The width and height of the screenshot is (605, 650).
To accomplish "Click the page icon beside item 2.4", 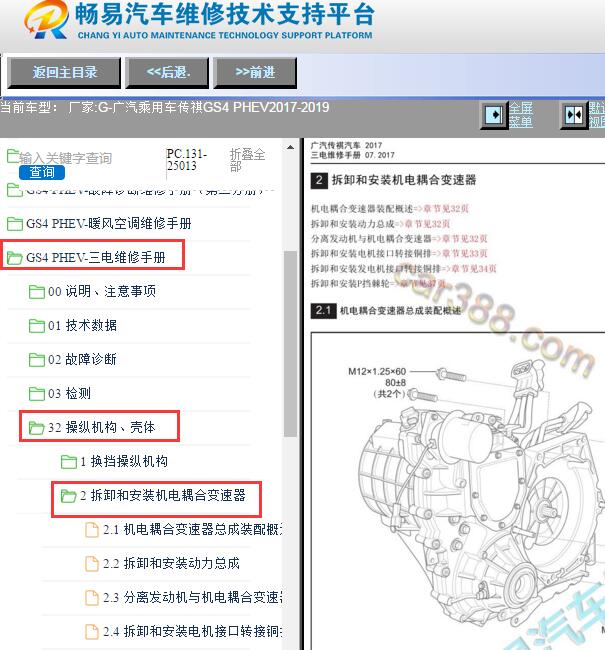I will 92,632.
